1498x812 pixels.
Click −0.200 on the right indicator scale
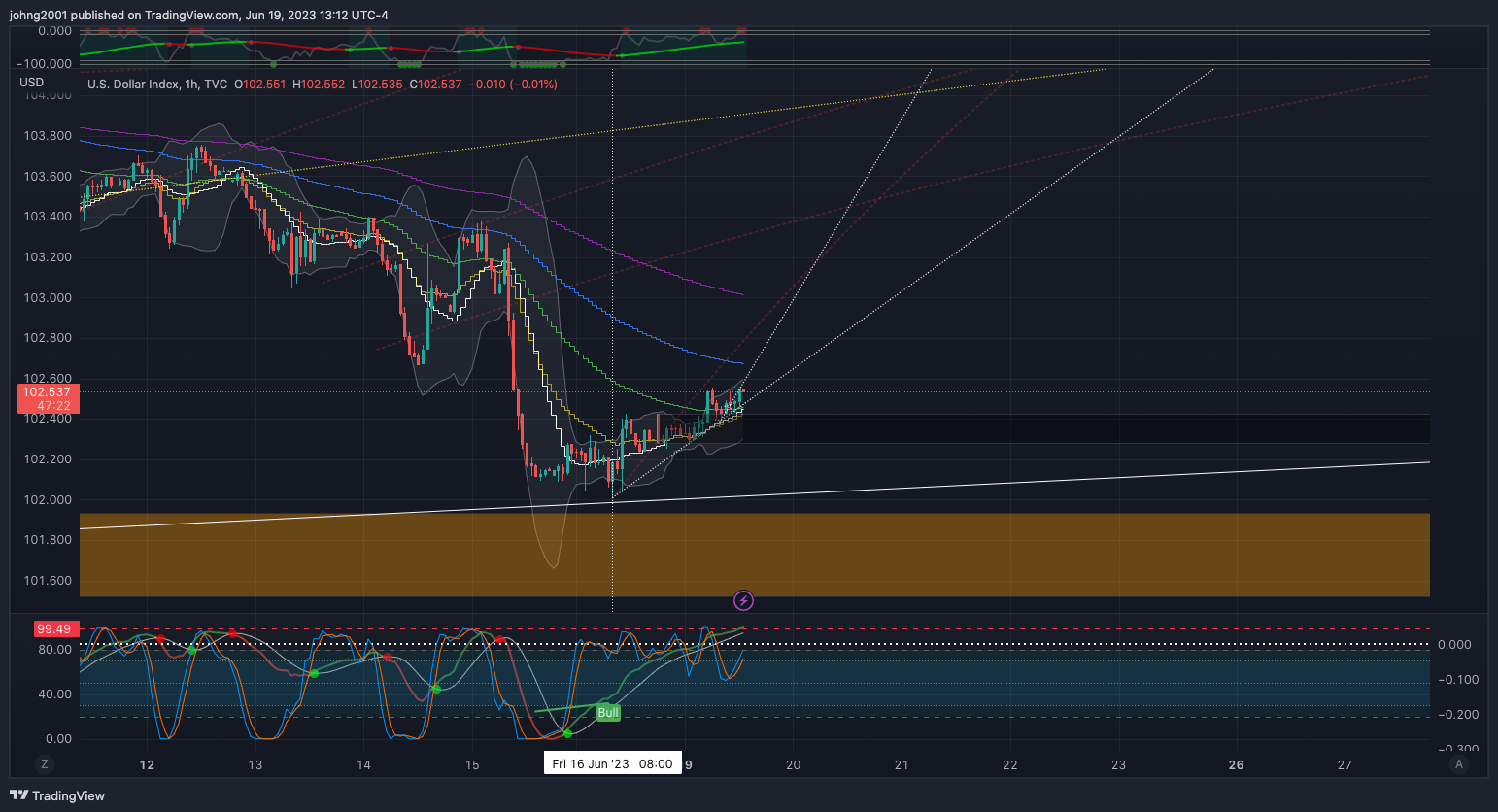(1458, 715)
